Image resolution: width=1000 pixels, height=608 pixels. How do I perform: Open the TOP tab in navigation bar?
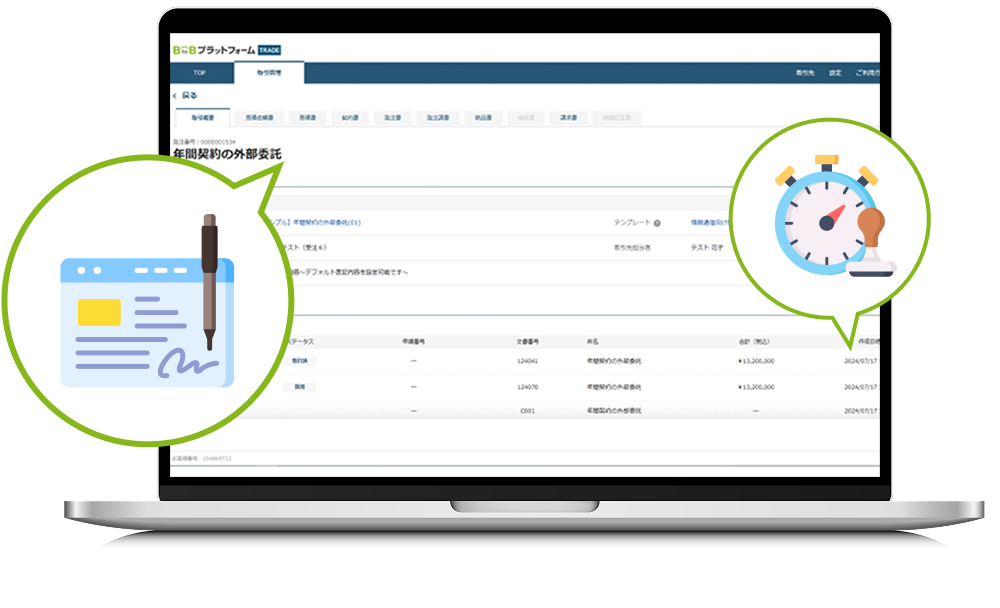click(x=200, y=73)
